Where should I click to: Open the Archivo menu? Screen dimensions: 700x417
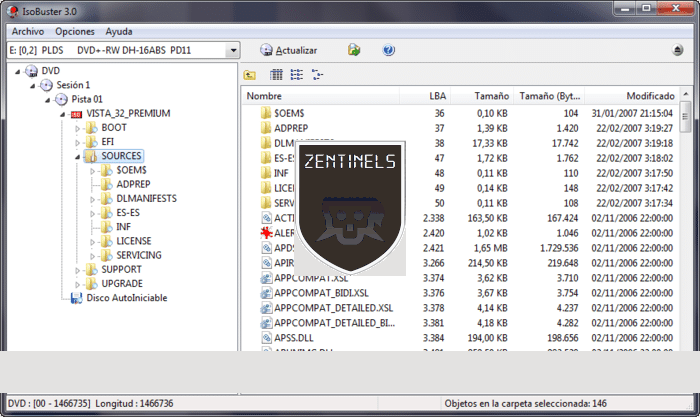[28, 32]
